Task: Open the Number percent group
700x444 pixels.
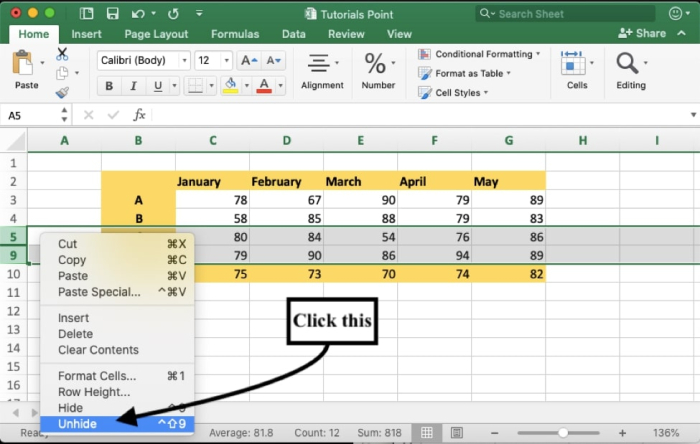Action: coord(378,71)
